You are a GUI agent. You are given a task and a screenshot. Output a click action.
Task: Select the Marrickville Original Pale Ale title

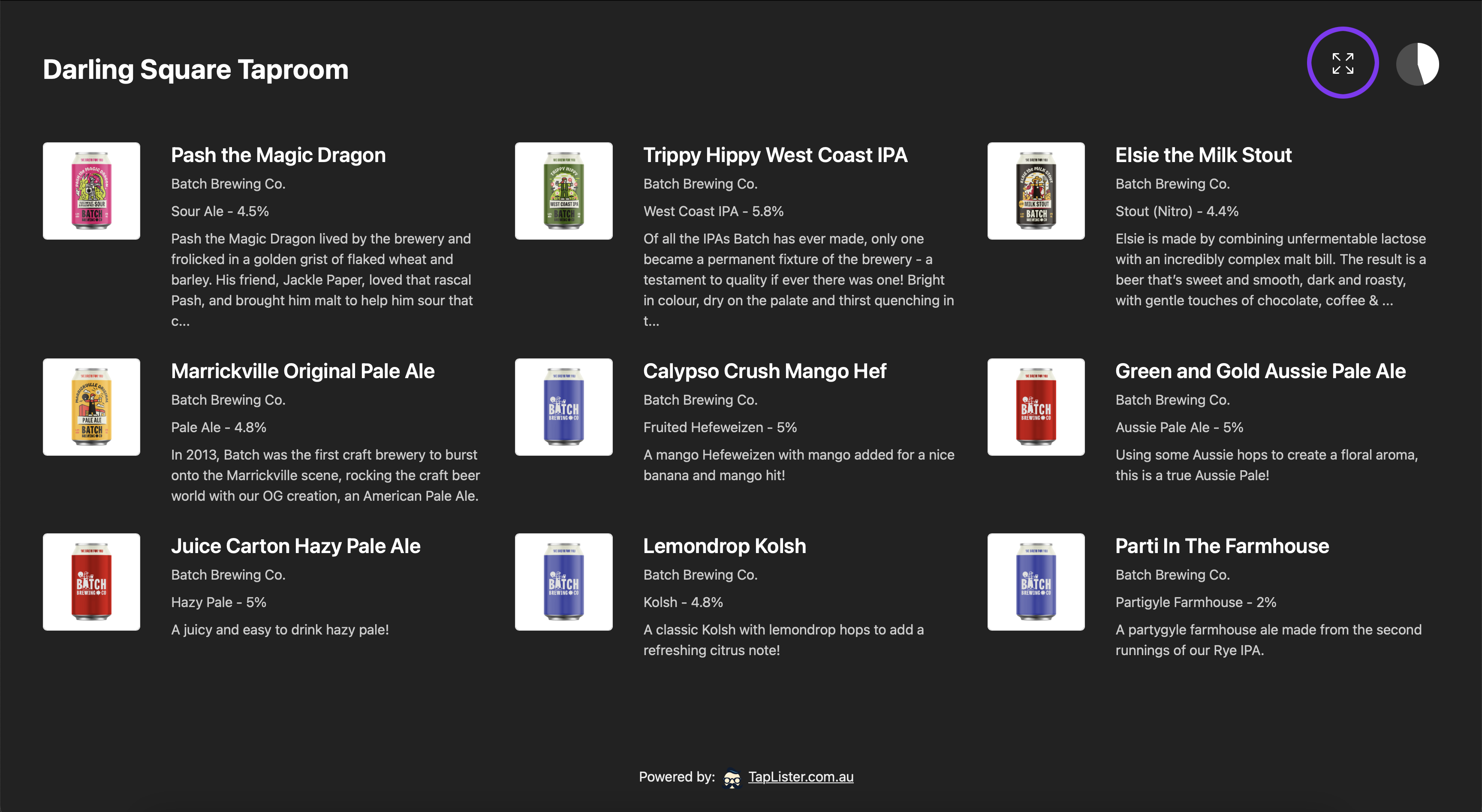[x=303, y=372]
